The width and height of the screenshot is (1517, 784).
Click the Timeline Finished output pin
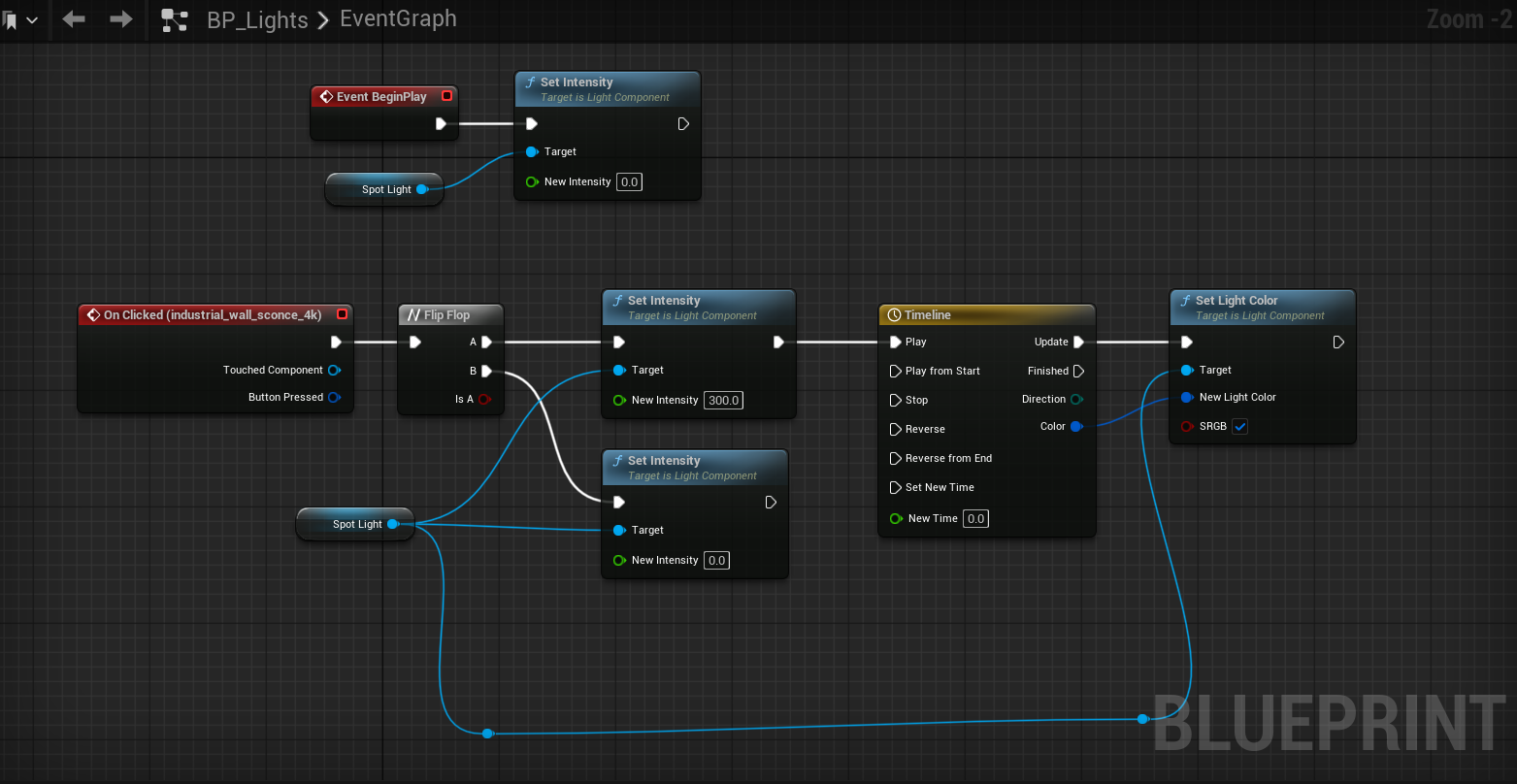pos(1078,371)
